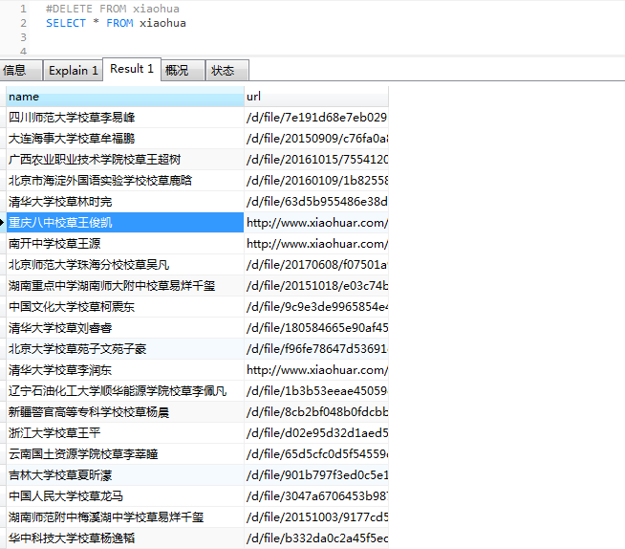
Task: Select the cell 华中科技大学校草杨逸韬
Action: click(125, 538)
